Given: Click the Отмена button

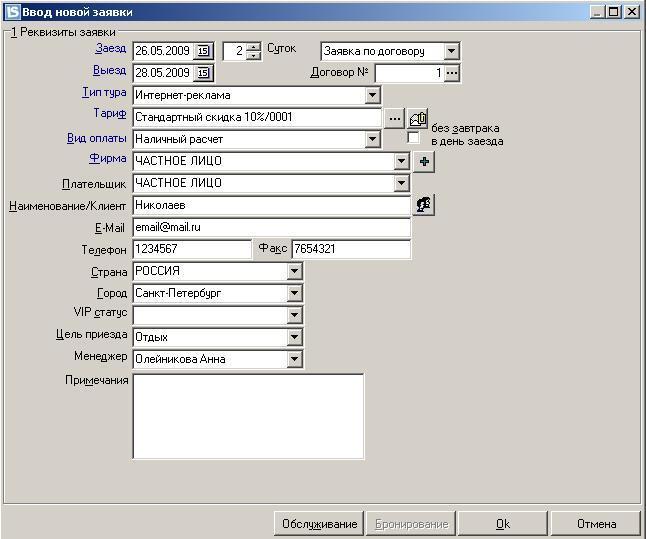Looking at the screenshot, I should [x=596, y=524].
